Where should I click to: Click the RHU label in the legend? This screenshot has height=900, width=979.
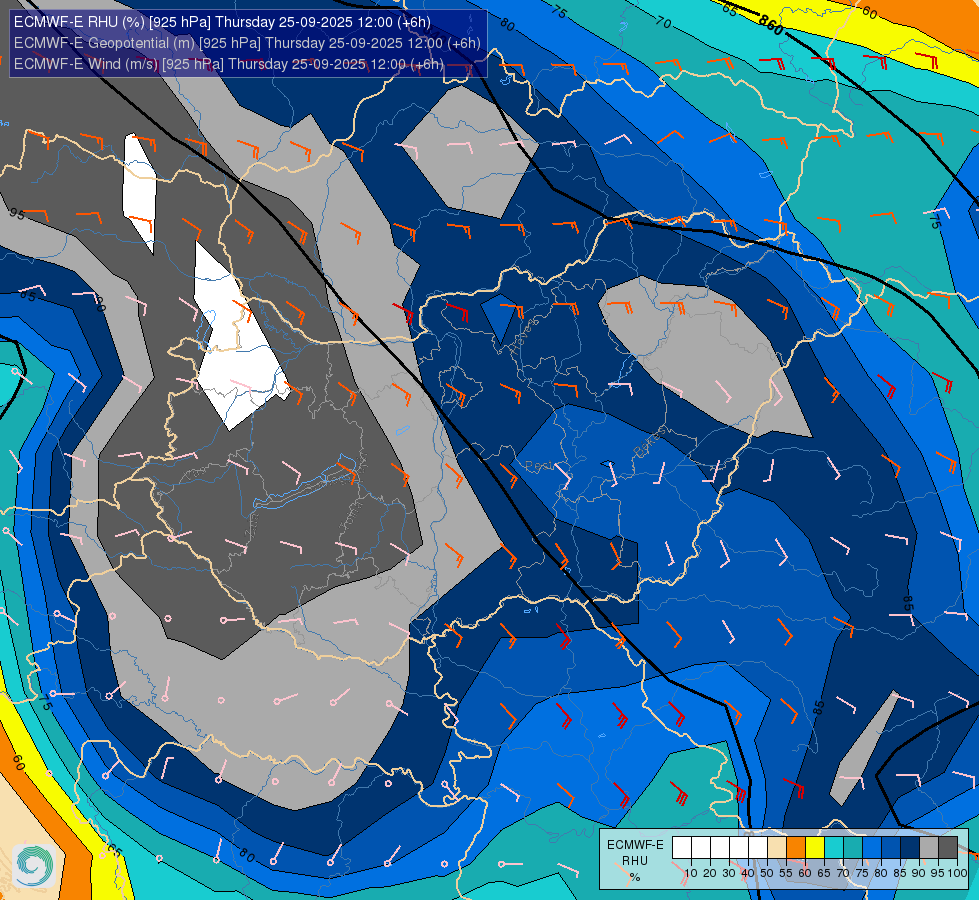pyautogui.click(x=635, y=861)
